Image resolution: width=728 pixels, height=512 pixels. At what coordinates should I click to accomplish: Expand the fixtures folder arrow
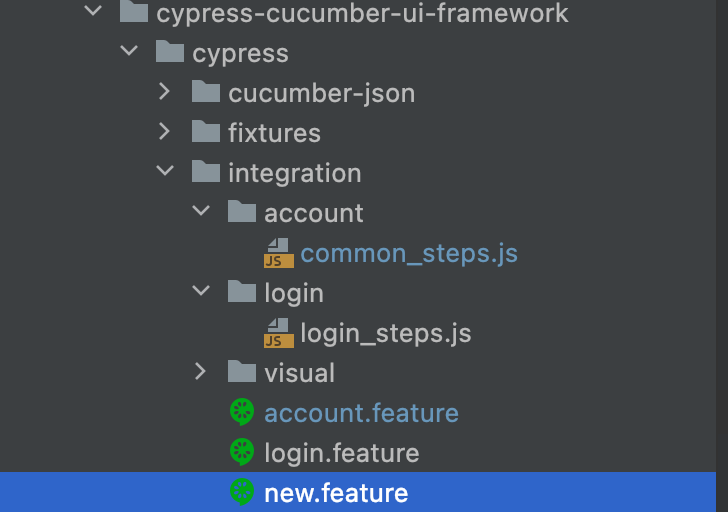point(165,132)
